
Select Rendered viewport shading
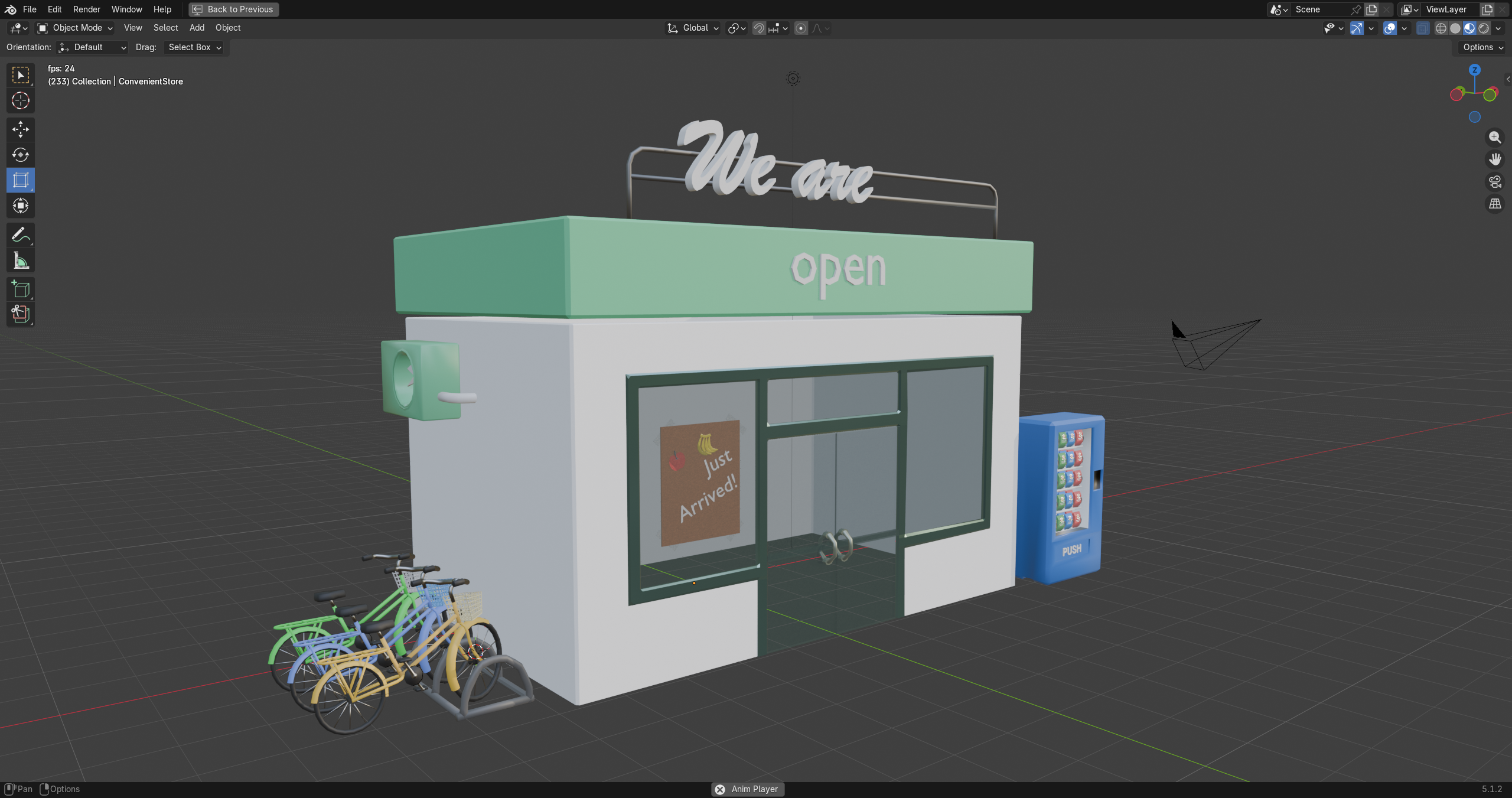click(x=1484, y=28)
